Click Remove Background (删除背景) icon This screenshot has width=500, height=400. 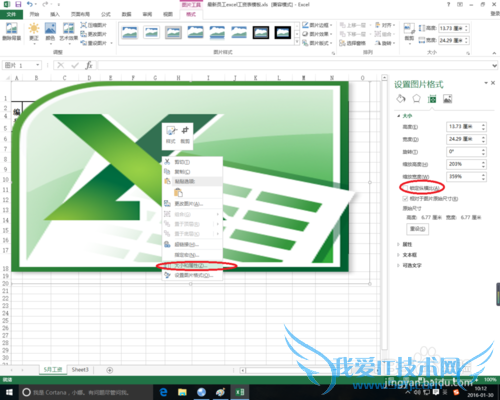[x=12, y=28]
